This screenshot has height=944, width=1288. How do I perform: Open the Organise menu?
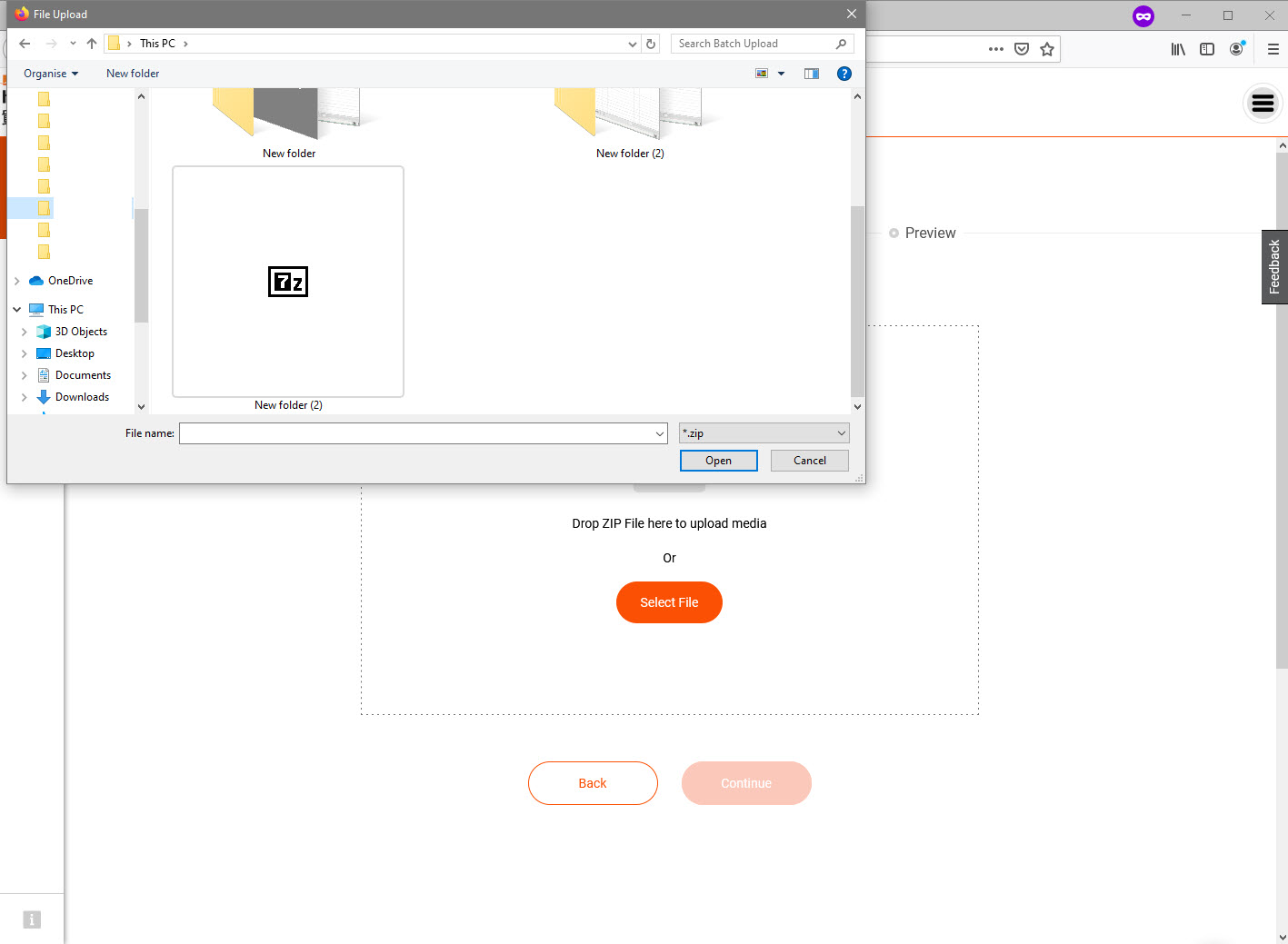[51, 74]
